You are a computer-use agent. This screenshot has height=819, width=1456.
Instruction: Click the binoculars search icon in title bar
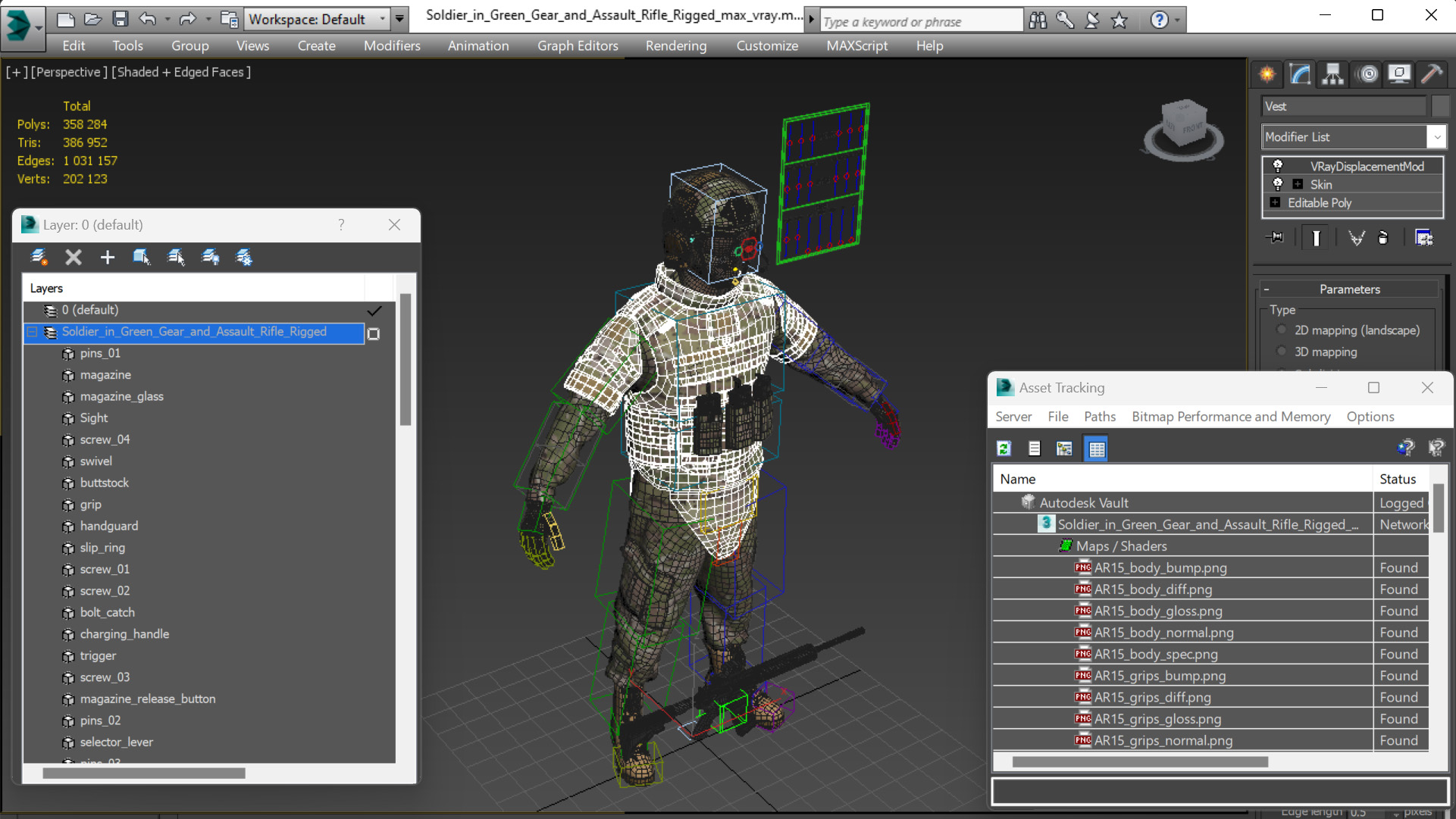click(x=1038, y=20)
